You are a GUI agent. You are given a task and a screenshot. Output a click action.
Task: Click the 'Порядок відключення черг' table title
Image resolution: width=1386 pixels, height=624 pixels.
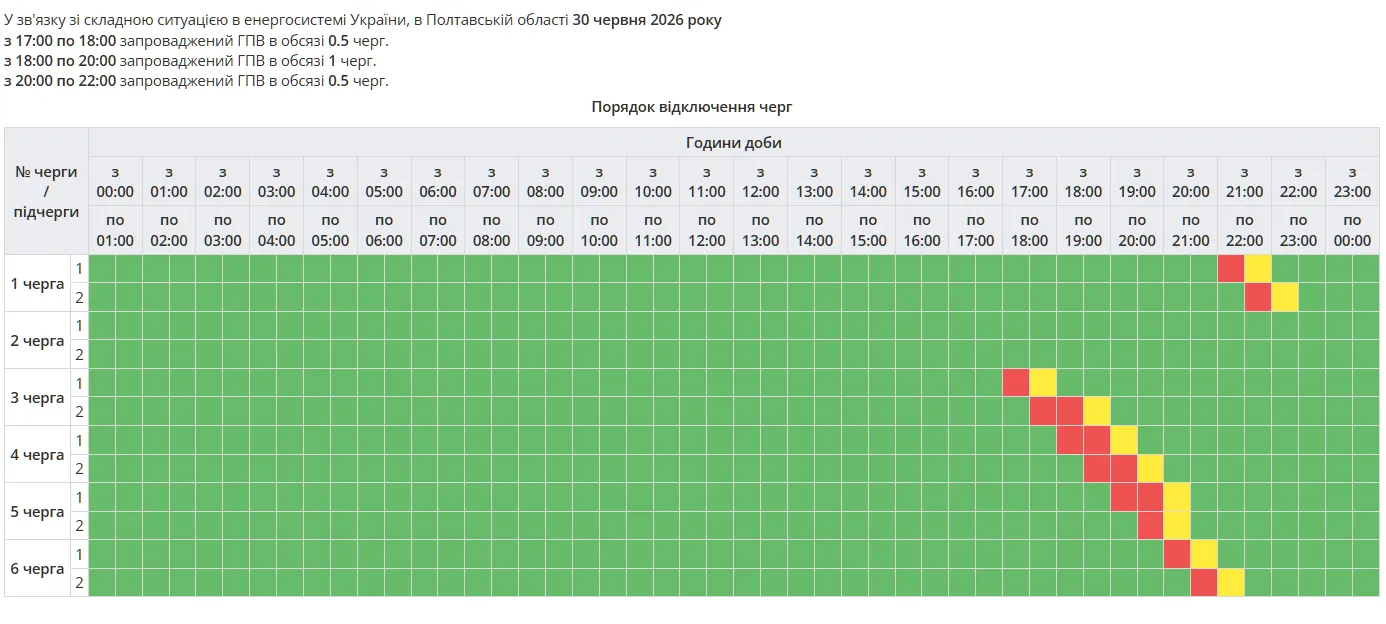[x=692, y=106]
